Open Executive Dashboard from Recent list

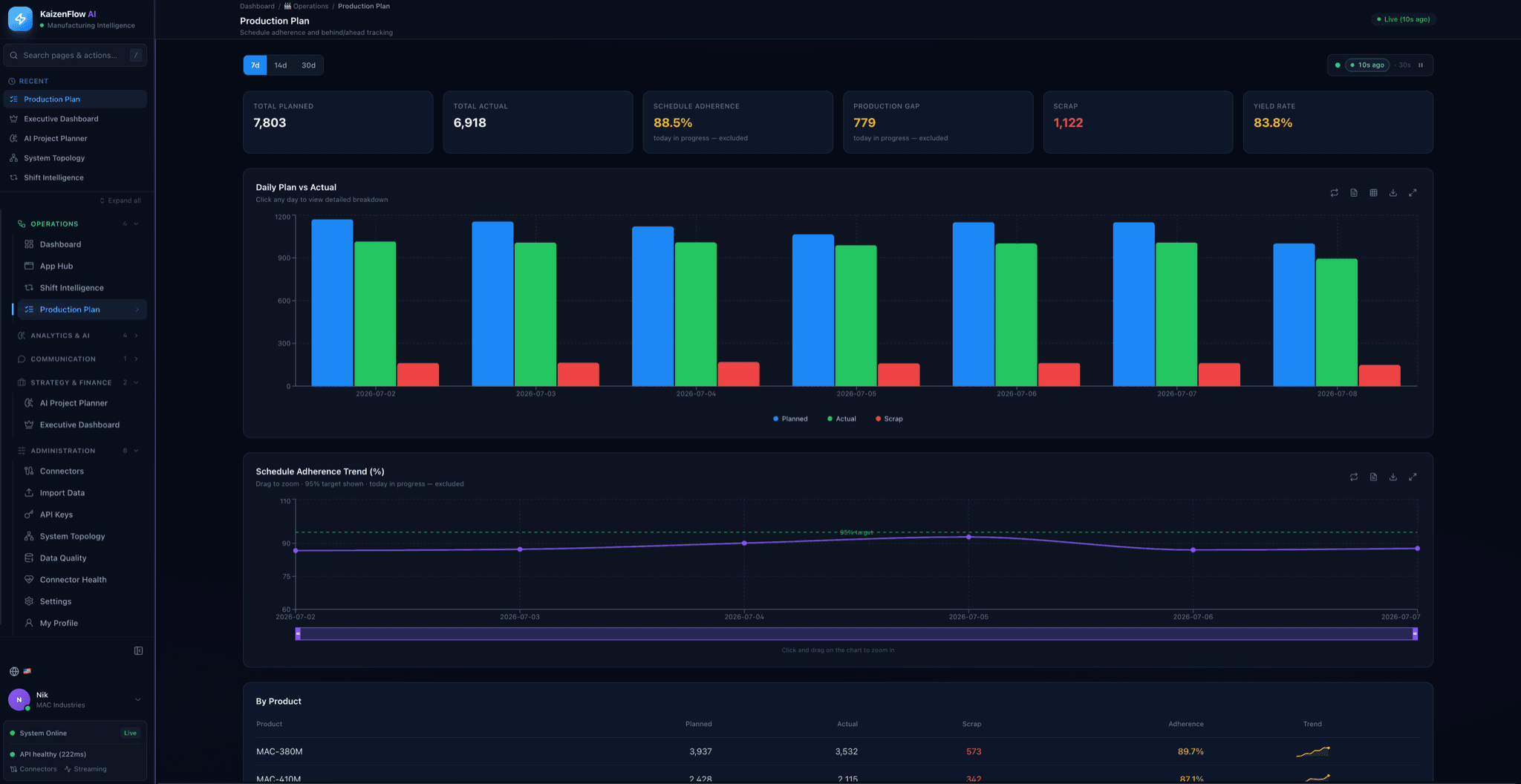(75, 119)
